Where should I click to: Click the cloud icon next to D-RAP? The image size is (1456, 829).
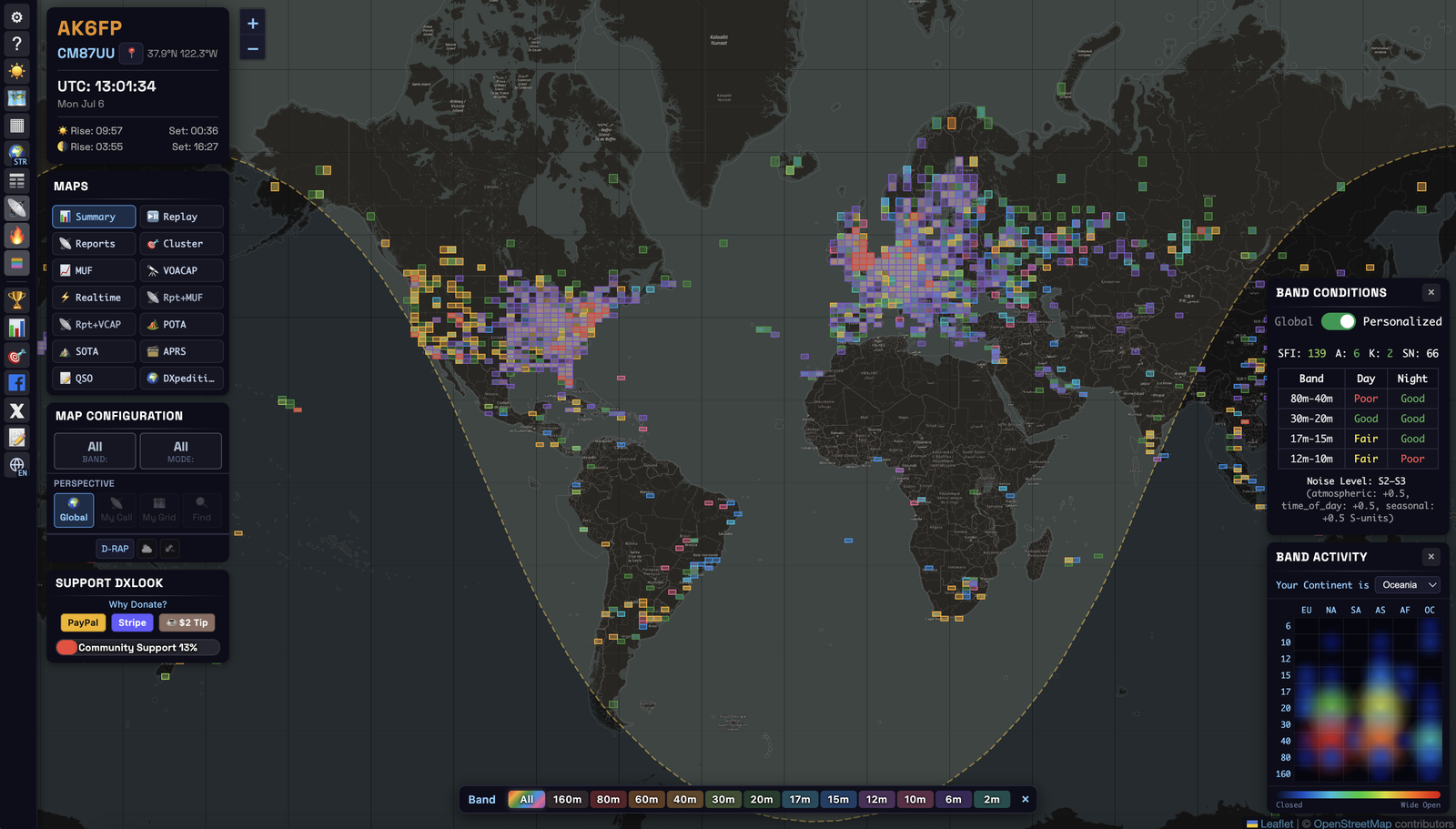147,549
